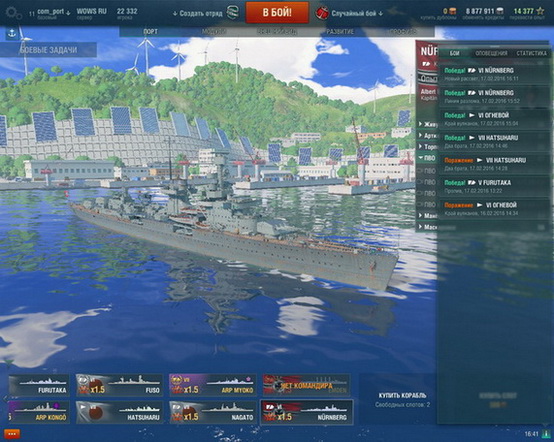Click the division emblem icon beside Создать отряд
The height and width of the screenshot is (442, 554).
[x=232, y=13]
